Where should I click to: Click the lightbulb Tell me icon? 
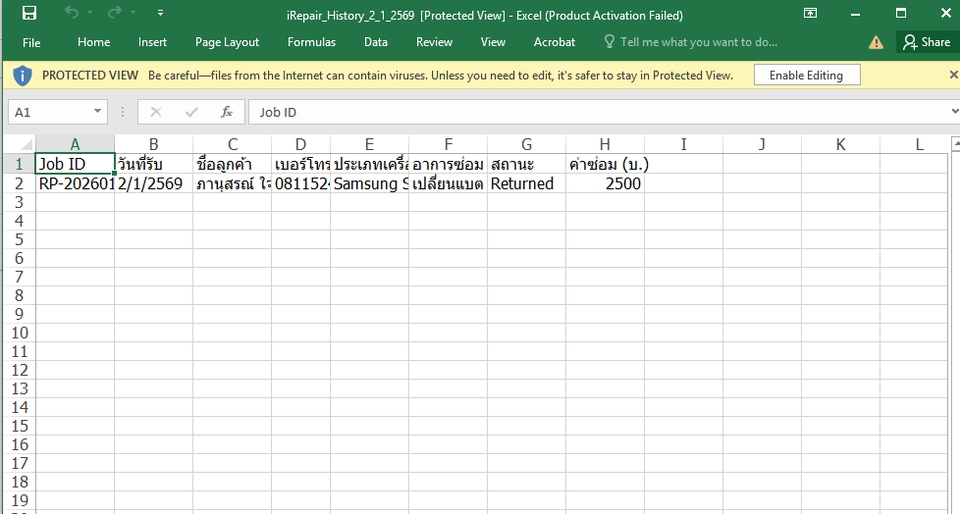click(609, 42)
